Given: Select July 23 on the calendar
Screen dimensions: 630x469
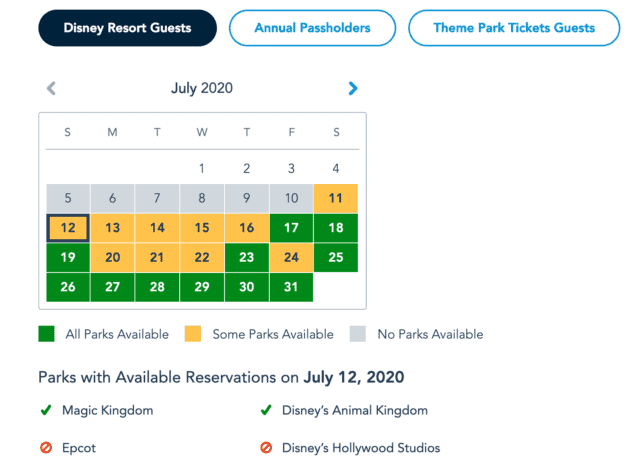Looking at the screenshot, I should point(247,257).
